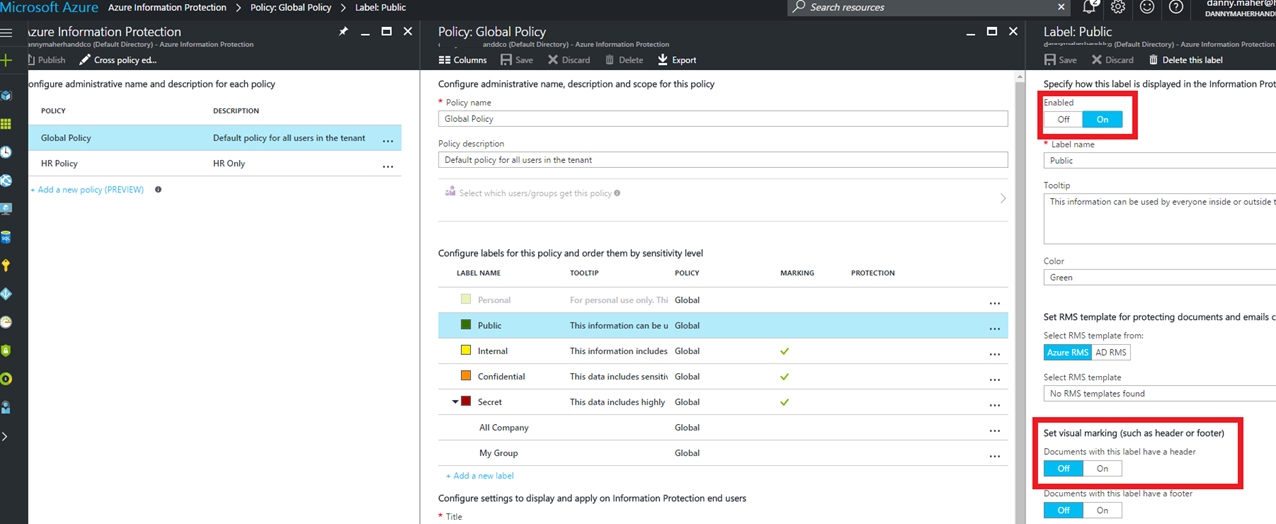Click the Cross policy edit pencil button
The image size is (1276, 524).
pyautogui.click(x=118, y=60)
